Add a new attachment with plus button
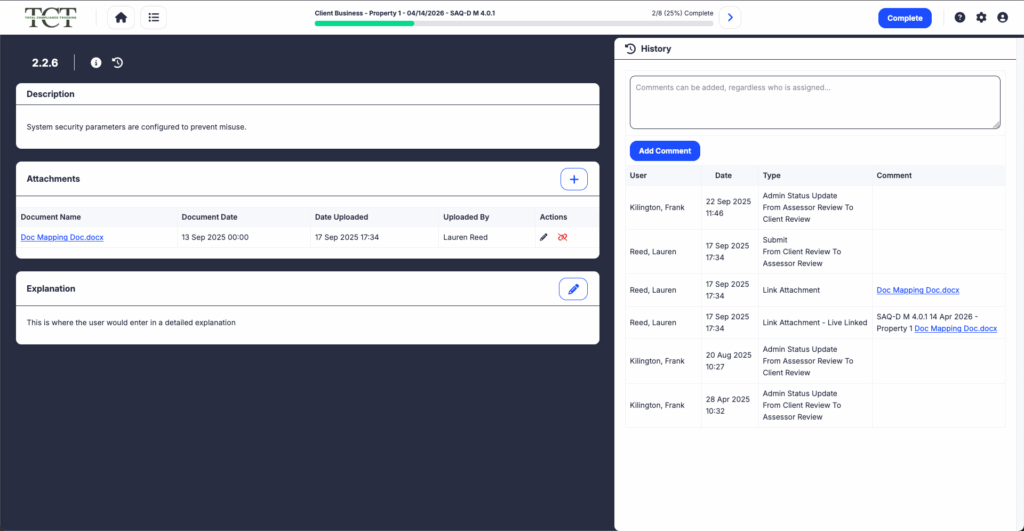The image size is (1024, 531). 573,179
